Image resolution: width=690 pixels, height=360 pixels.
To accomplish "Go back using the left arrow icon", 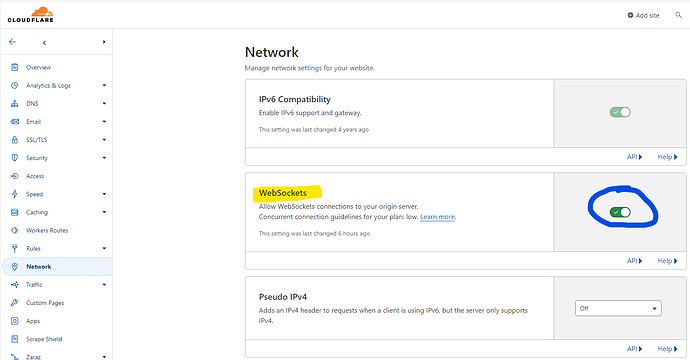I will (x=12, y=42).
